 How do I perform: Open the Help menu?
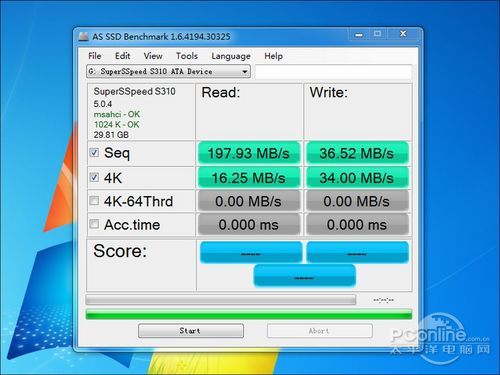tap(273, 56)
